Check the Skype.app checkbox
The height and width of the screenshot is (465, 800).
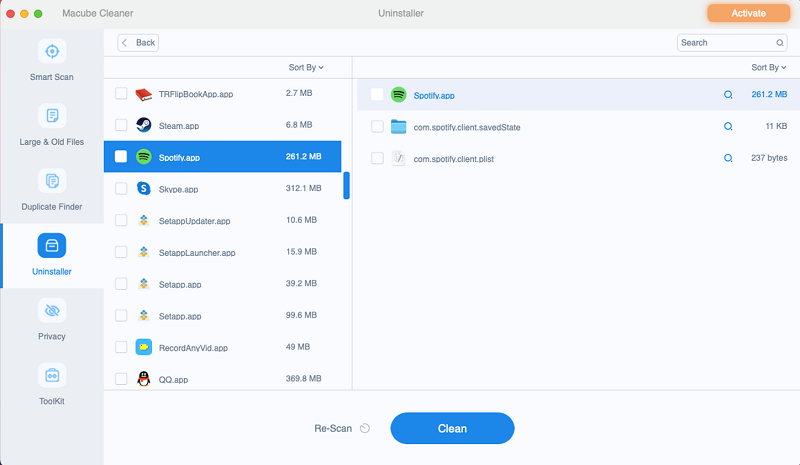point(121,188)
